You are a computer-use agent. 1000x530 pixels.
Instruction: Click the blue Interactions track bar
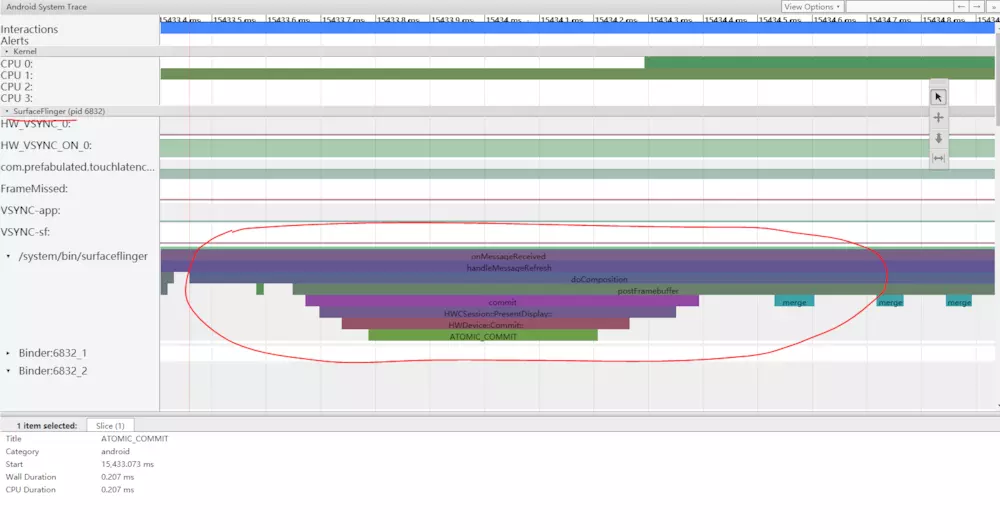(x=577, y=28)
